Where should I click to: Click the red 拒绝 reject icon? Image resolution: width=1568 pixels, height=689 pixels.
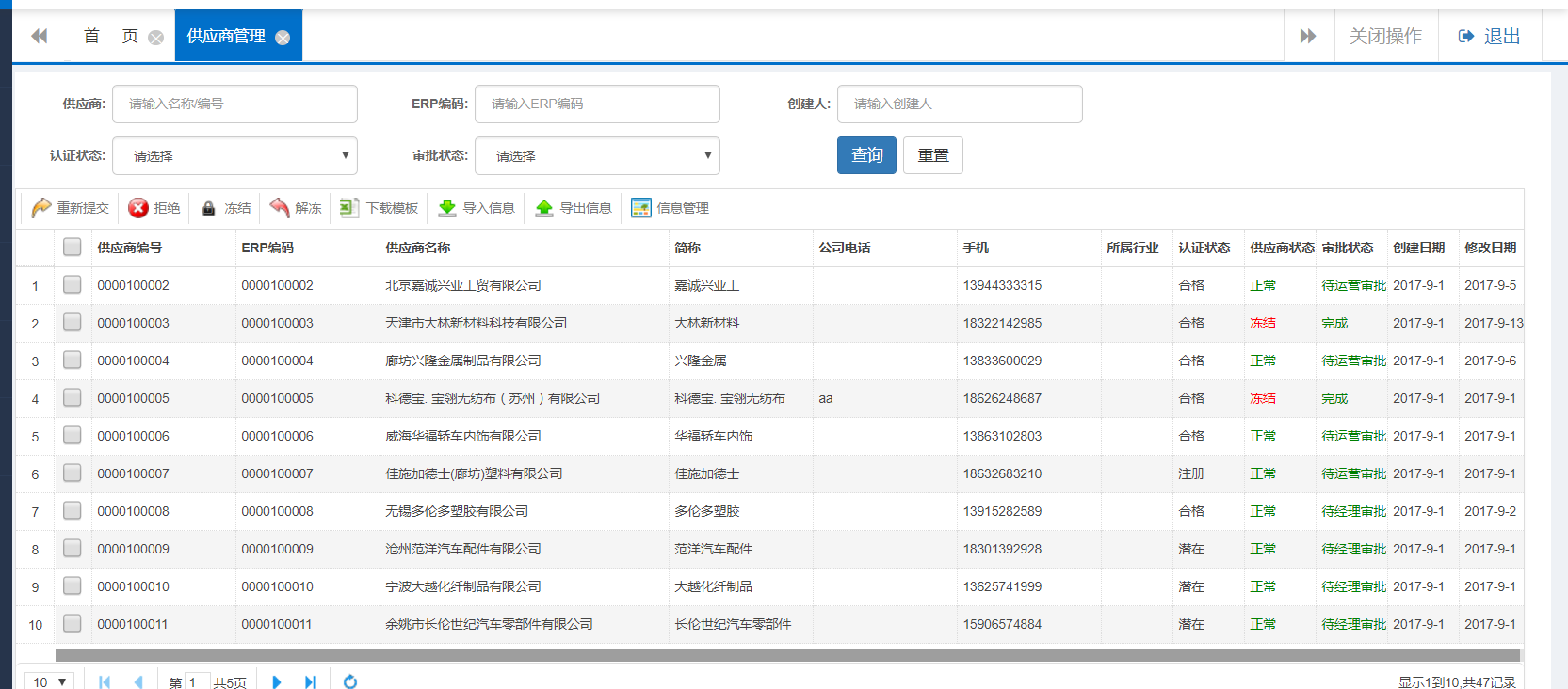(138, 208)
